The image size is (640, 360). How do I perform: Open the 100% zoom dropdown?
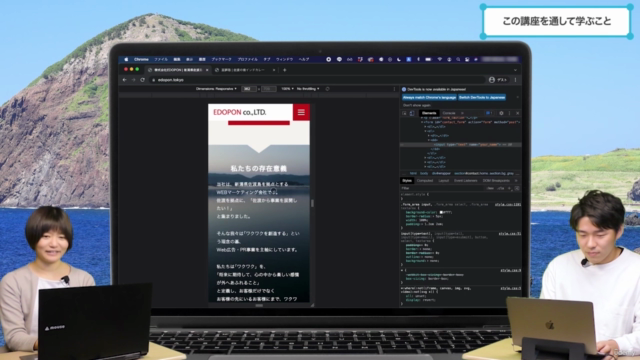click(287, 89)
